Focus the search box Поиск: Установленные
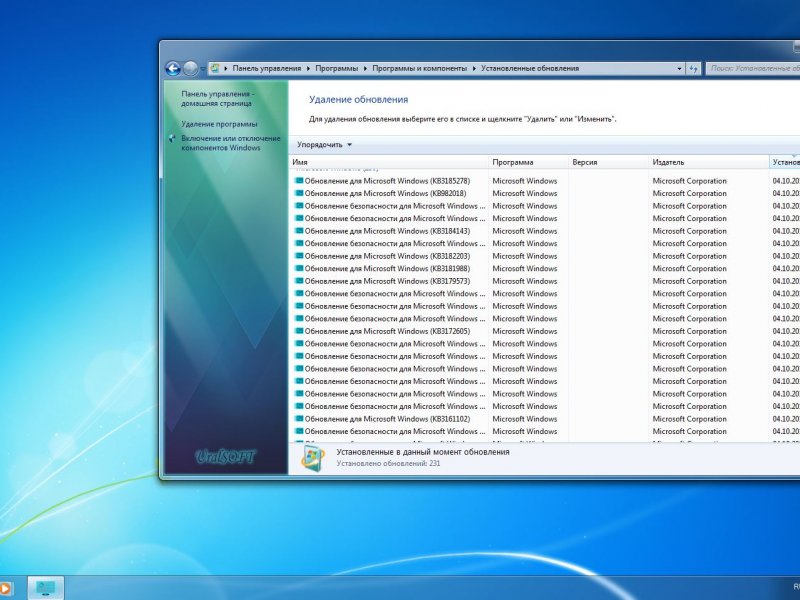The height and width of the screenshot is (600, 800). (x=753, y=68)
